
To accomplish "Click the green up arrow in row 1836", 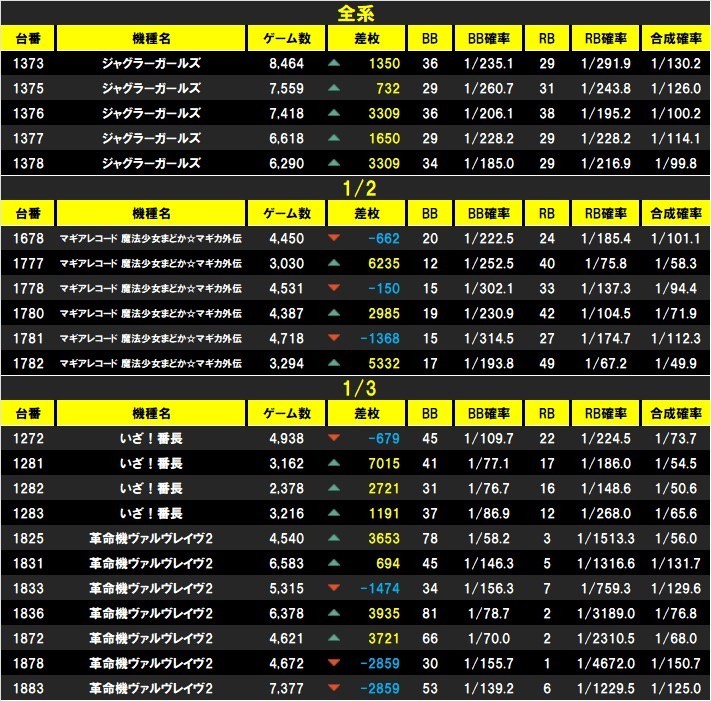I will point(334,613).
